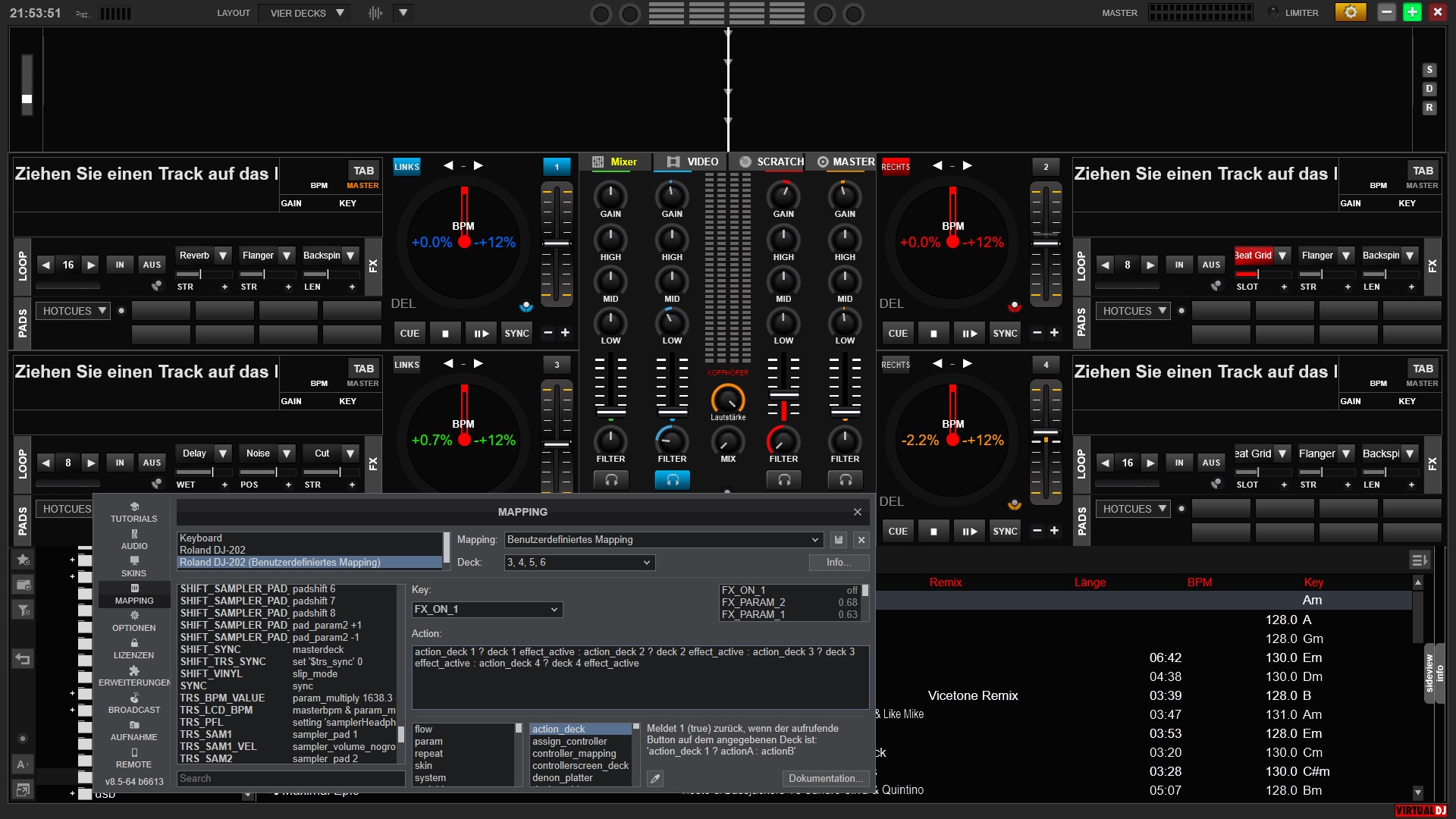Expand the Deck 3, 4, 5, 6 dropdown
Screen dimensions: 1456x819
pos(579,563)
